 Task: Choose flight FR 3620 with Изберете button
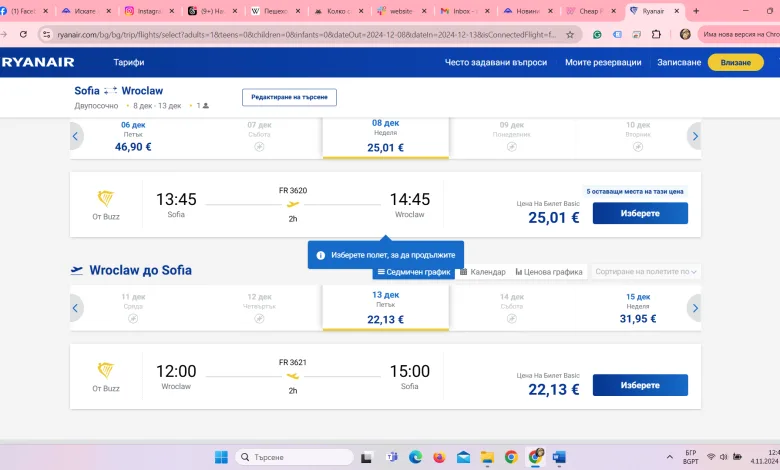pyautogui.click(x=640, y=213)
